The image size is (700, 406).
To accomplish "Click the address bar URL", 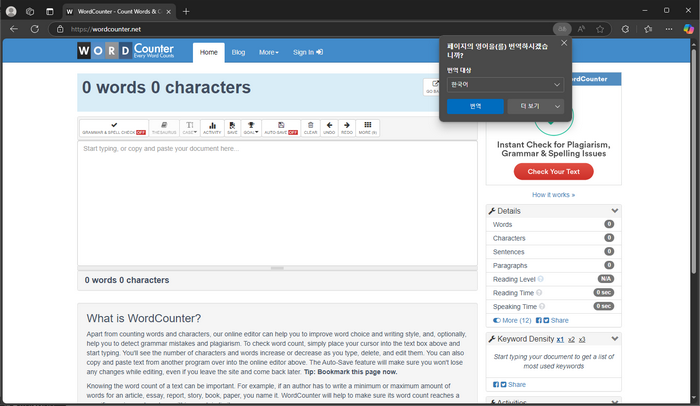I will (x=106, y=29).
